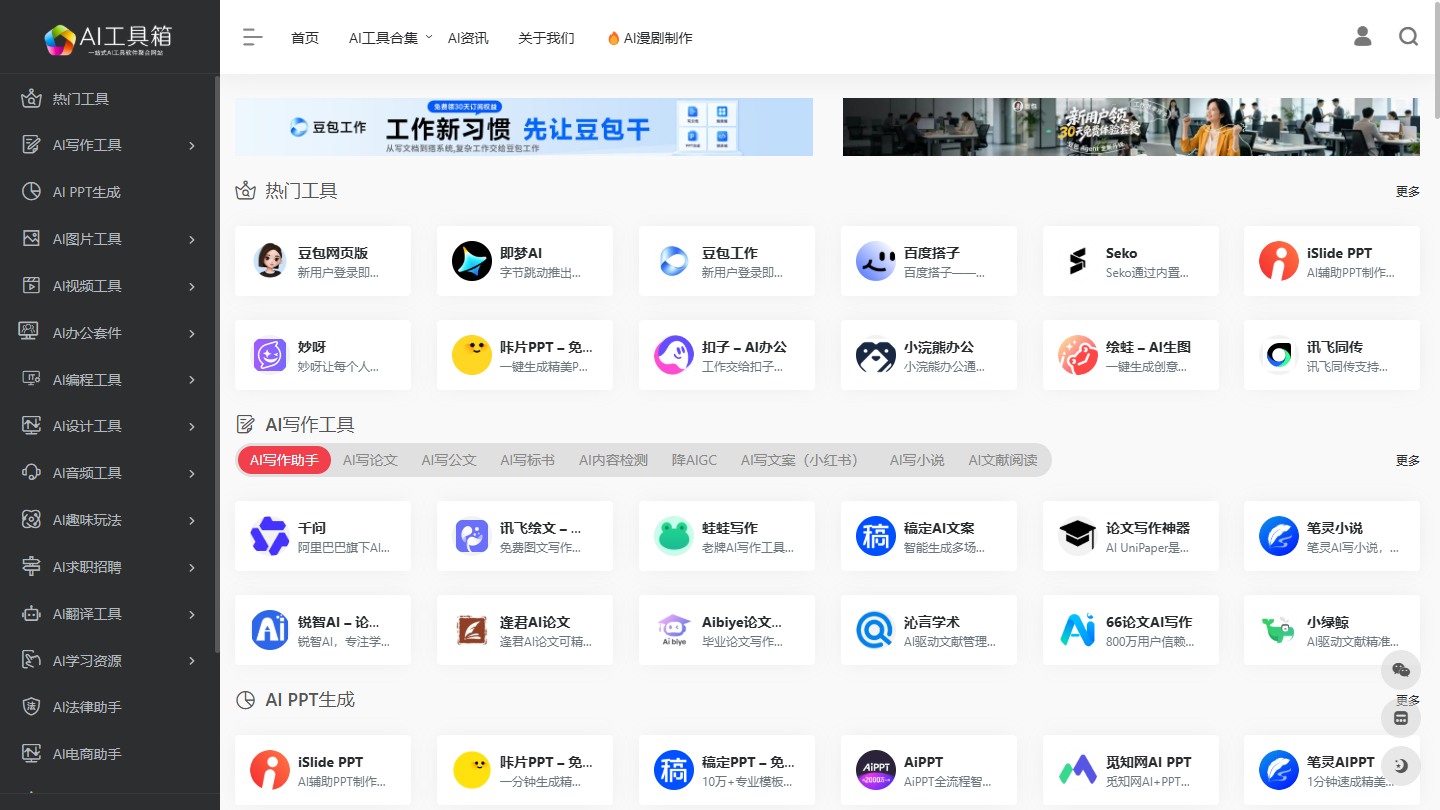Open the 沁言学术 logo icon
The height and width of the screenshot is (810, 1440).
(876, 630)
